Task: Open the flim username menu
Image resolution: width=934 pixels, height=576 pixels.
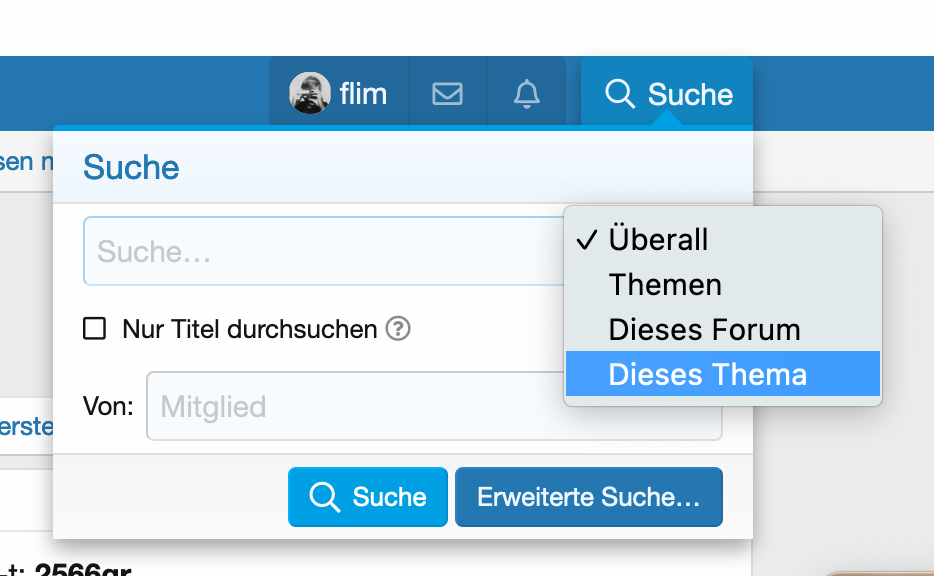Action: pyautogui.click(x=363, y=94)
